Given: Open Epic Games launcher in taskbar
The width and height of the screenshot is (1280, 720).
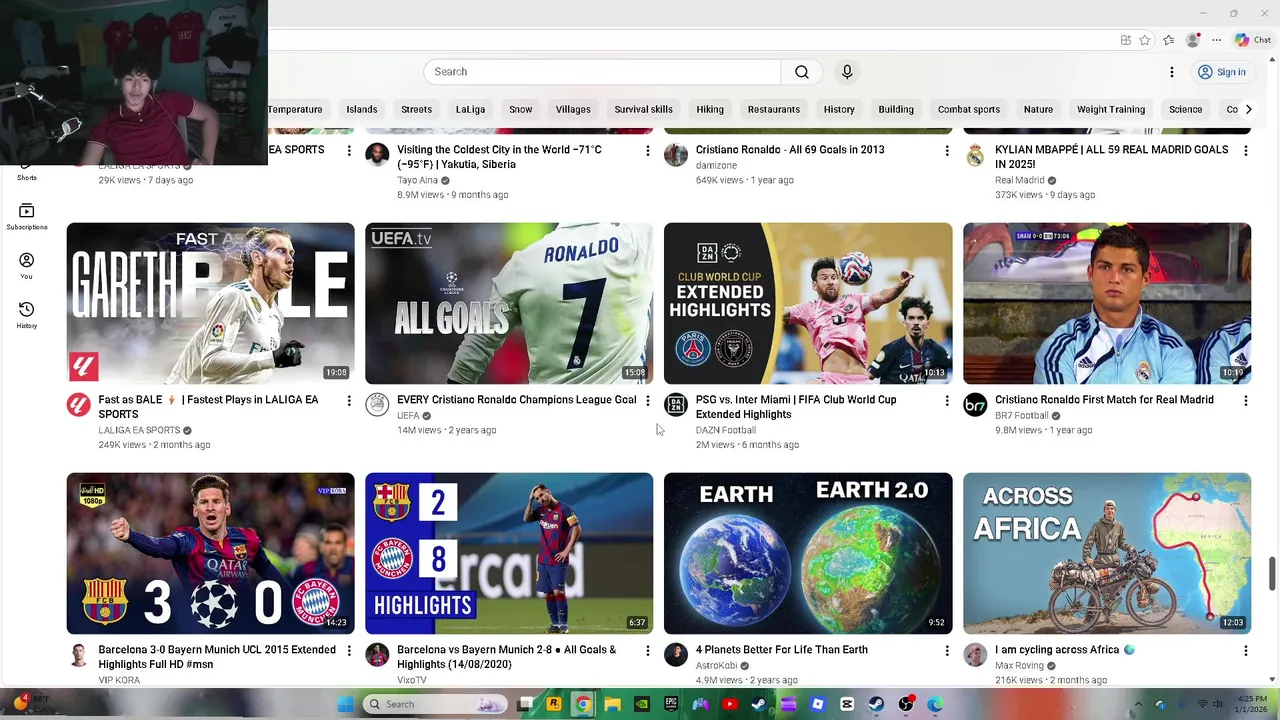Looking at the screenshot, I should pyautogui.click(x=671, y=704).
